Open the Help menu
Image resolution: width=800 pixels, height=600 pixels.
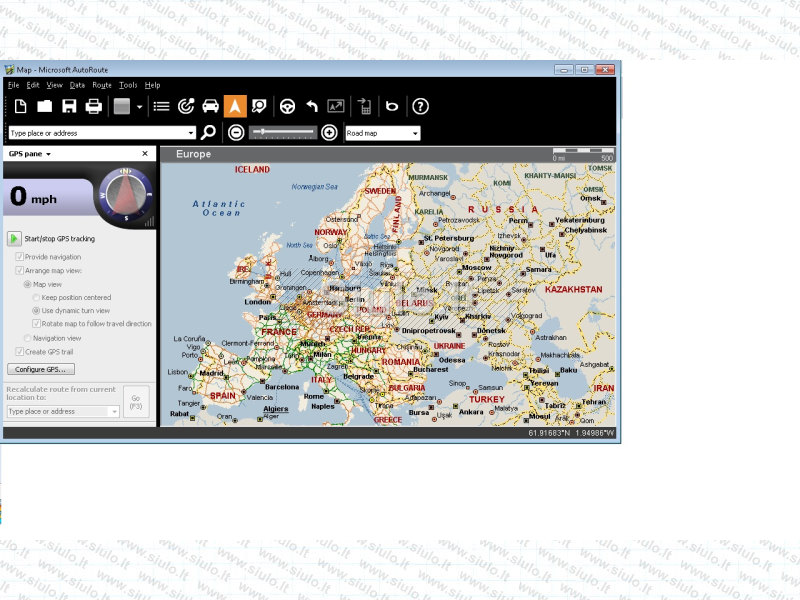coord(152,85)
